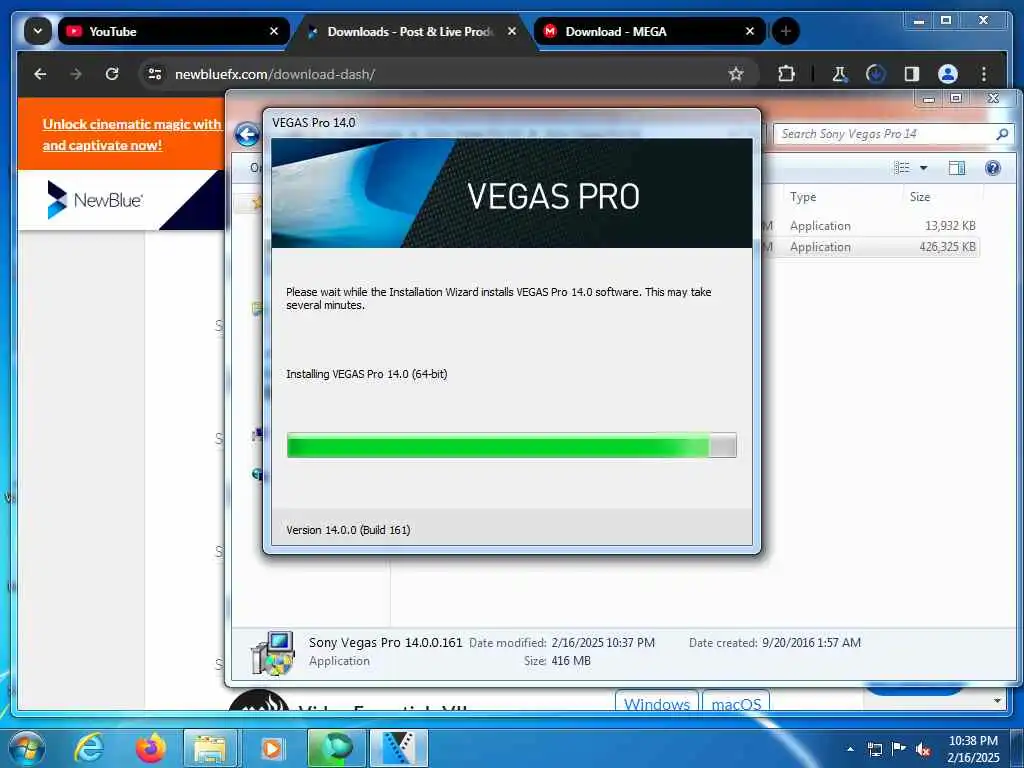Open the Action Center flag icon
Viewport: 1024px width, 768px height.
coord(899,748)
